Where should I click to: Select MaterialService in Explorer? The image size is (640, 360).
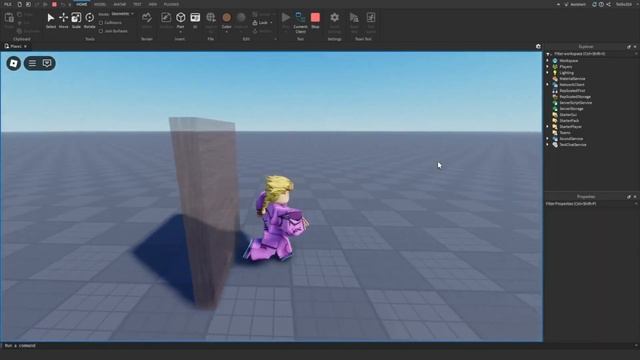[572, 79]
